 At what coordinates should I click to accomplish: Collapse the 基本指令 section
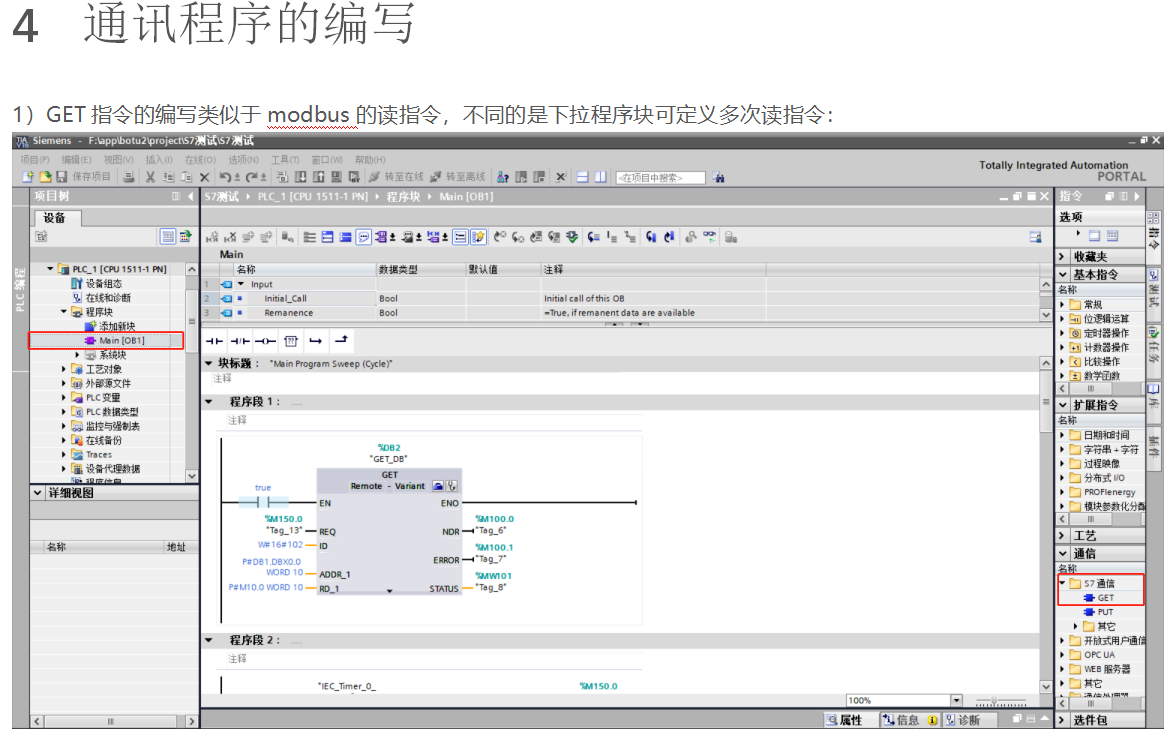point(1062,274)
